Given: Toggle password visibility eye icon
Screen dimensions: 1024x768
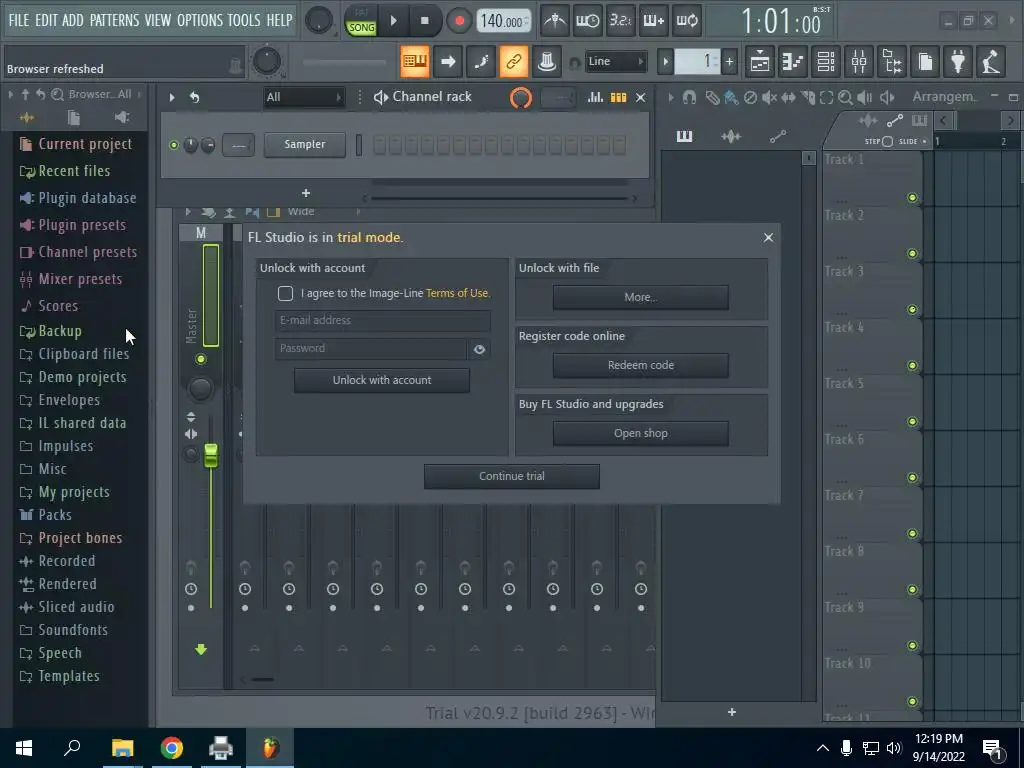Looking at the screenshot, I should click(479, 349).
